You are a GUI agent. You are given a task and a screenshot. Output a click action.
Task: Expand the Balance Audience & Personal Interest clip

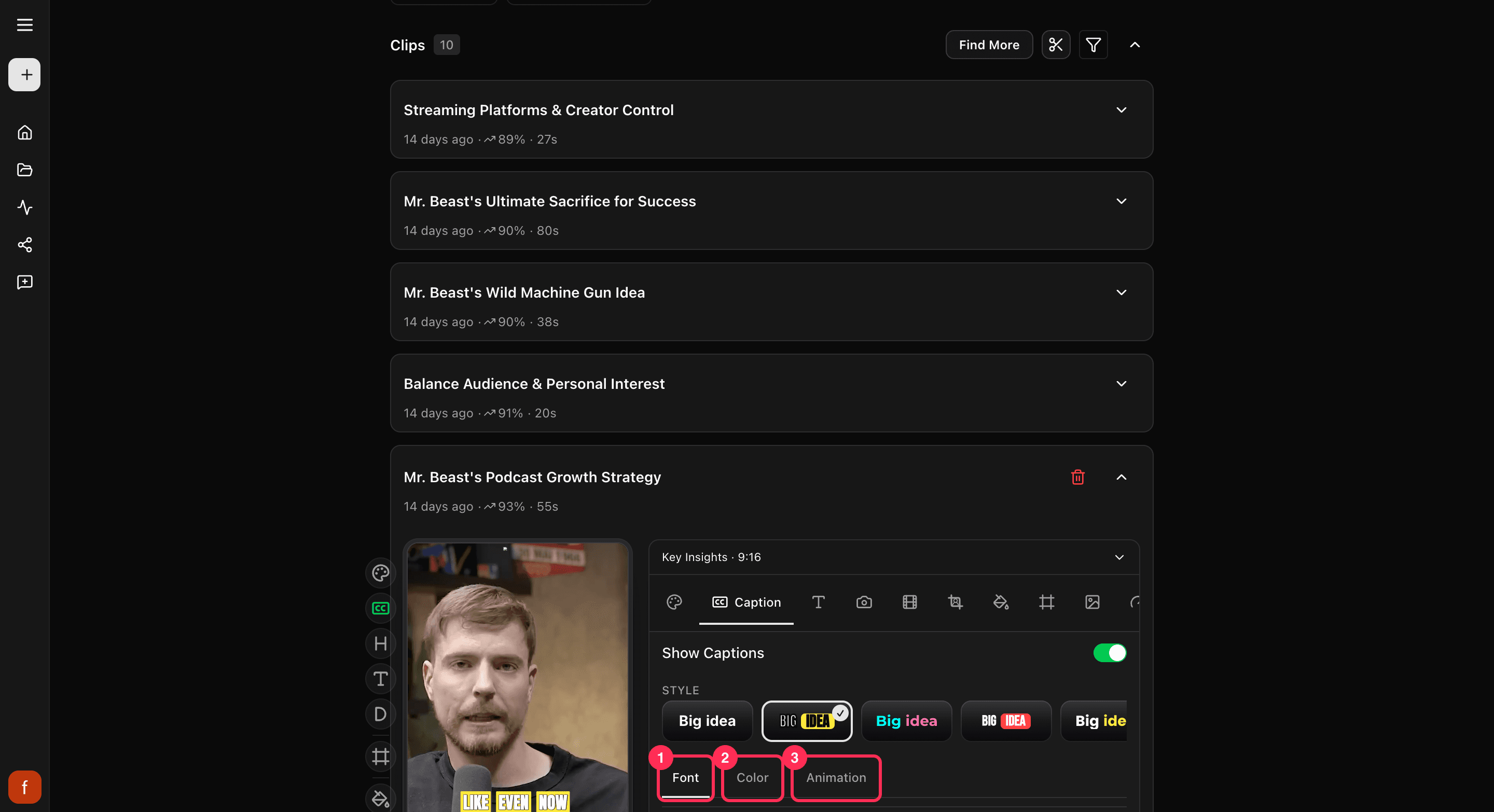coord(1121,384)
